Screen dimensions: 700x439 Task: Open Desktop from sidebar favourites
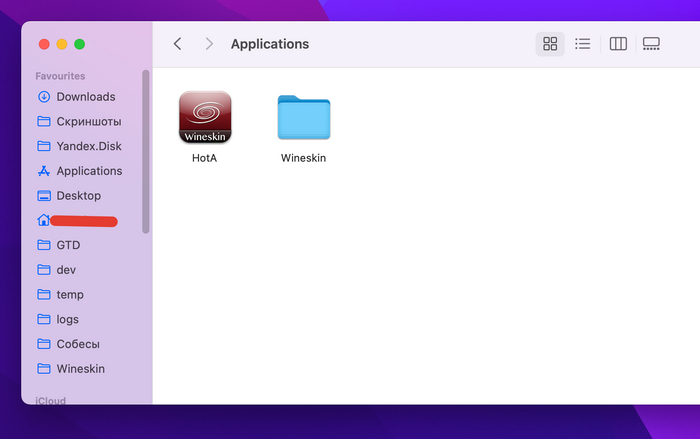(78, 196)
